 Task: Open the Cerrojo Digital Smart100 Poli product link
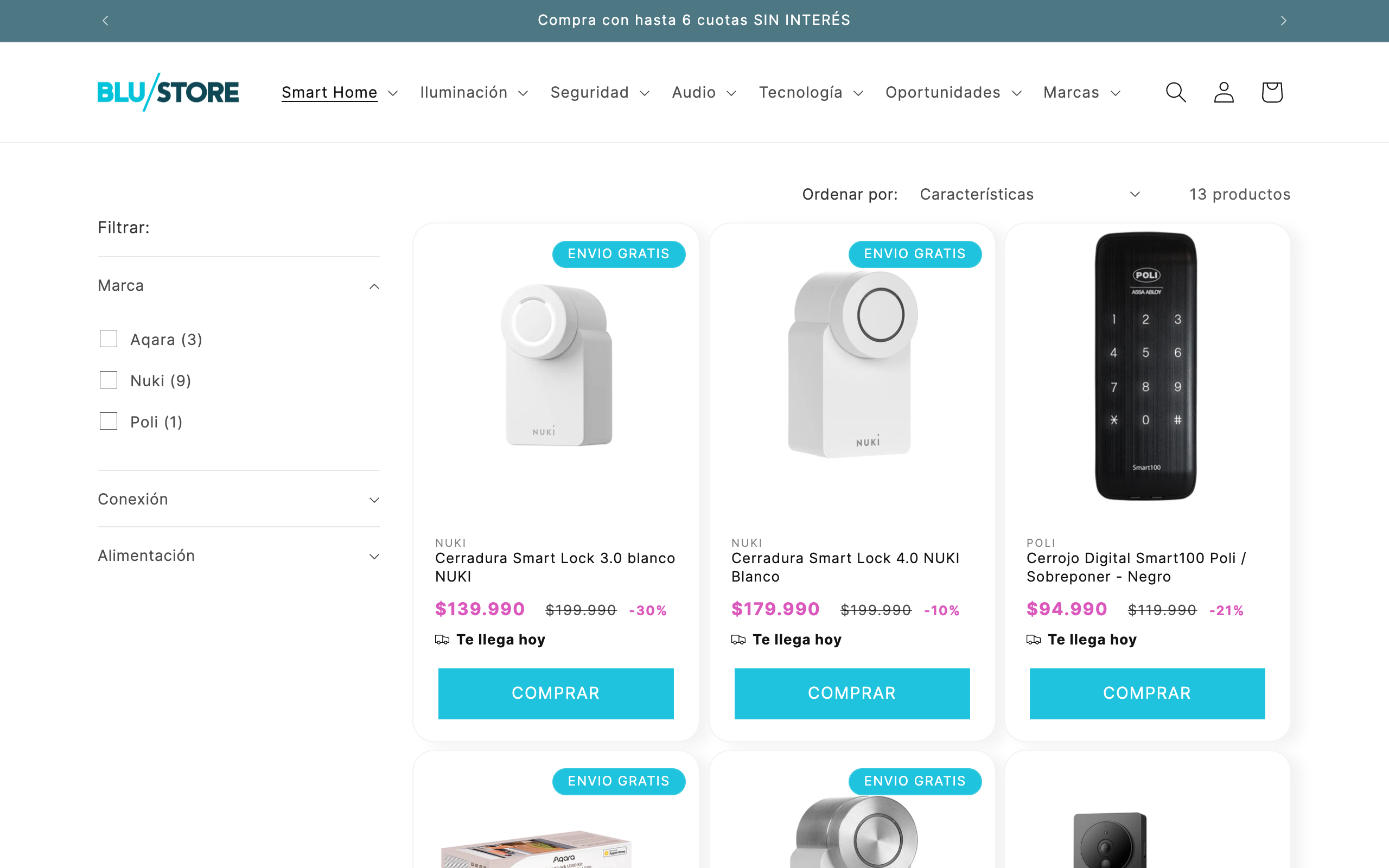pyautogui.click(x=1135, y=567)
